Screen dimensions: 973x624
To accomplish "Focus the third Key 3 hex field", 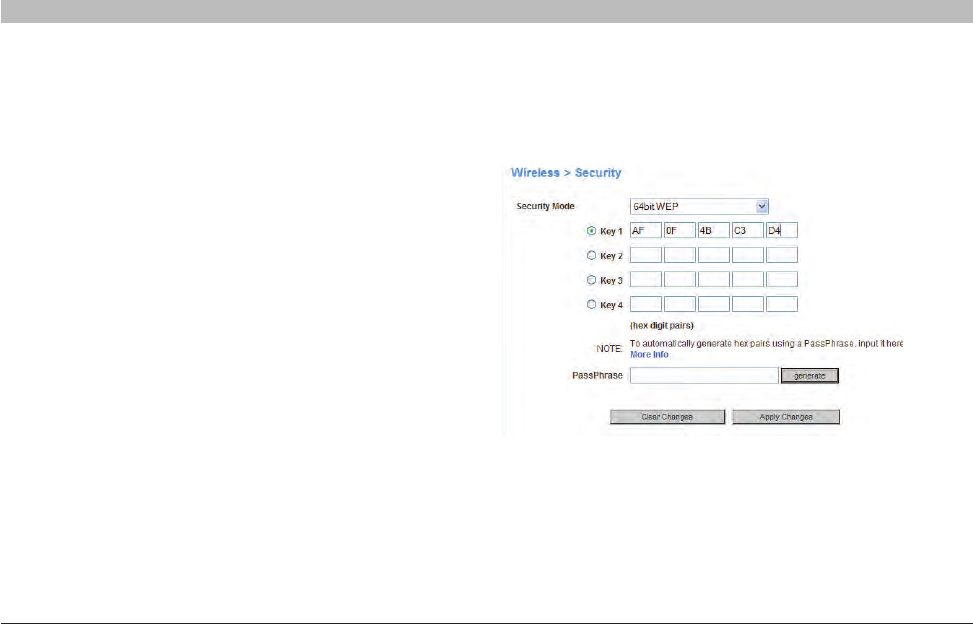I will click(714, 280).
